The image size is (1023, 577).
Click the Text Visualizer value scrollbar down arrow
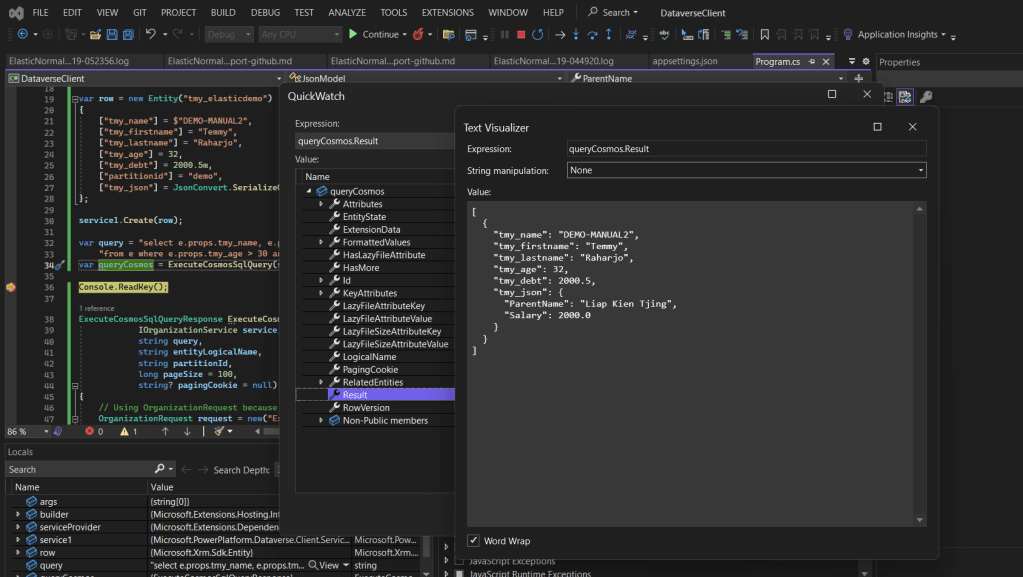tap(919, 520)
